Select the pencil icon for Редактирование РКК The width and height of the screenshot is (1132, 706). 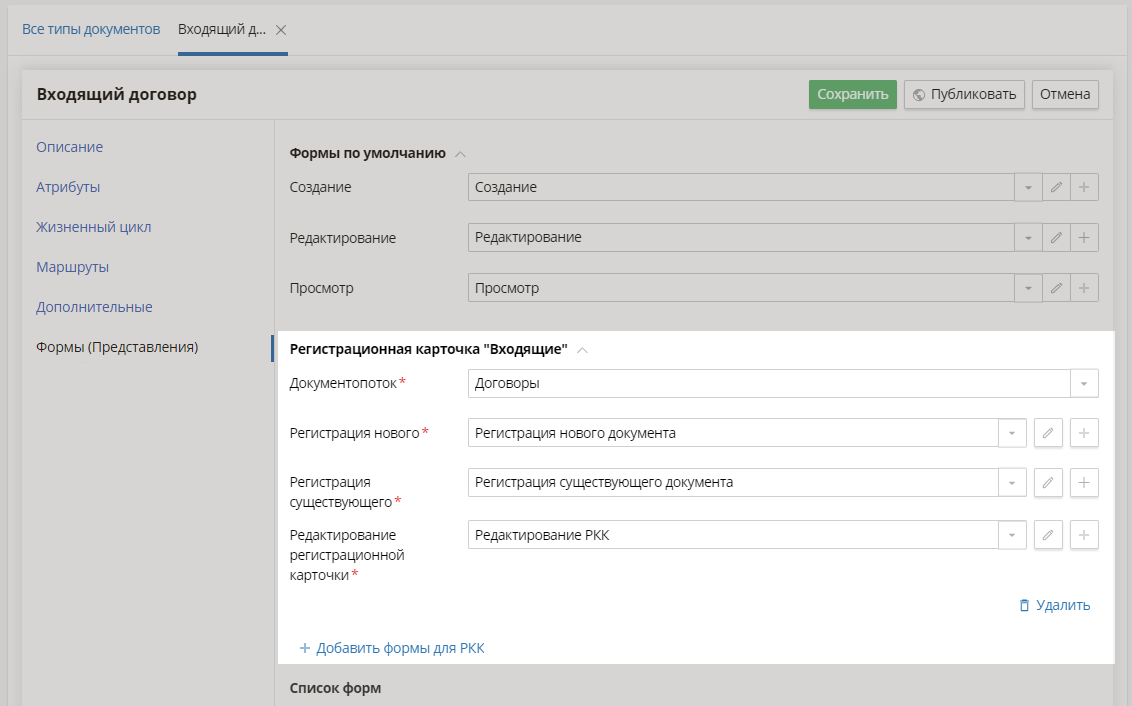(1048, 534)
